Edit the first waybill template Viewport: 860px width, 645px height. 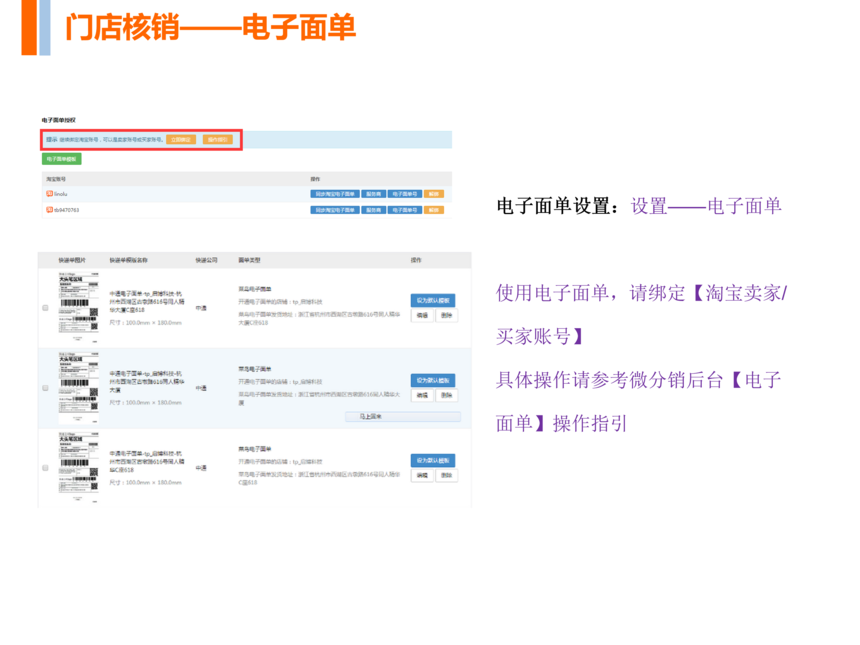coord(421,315)
